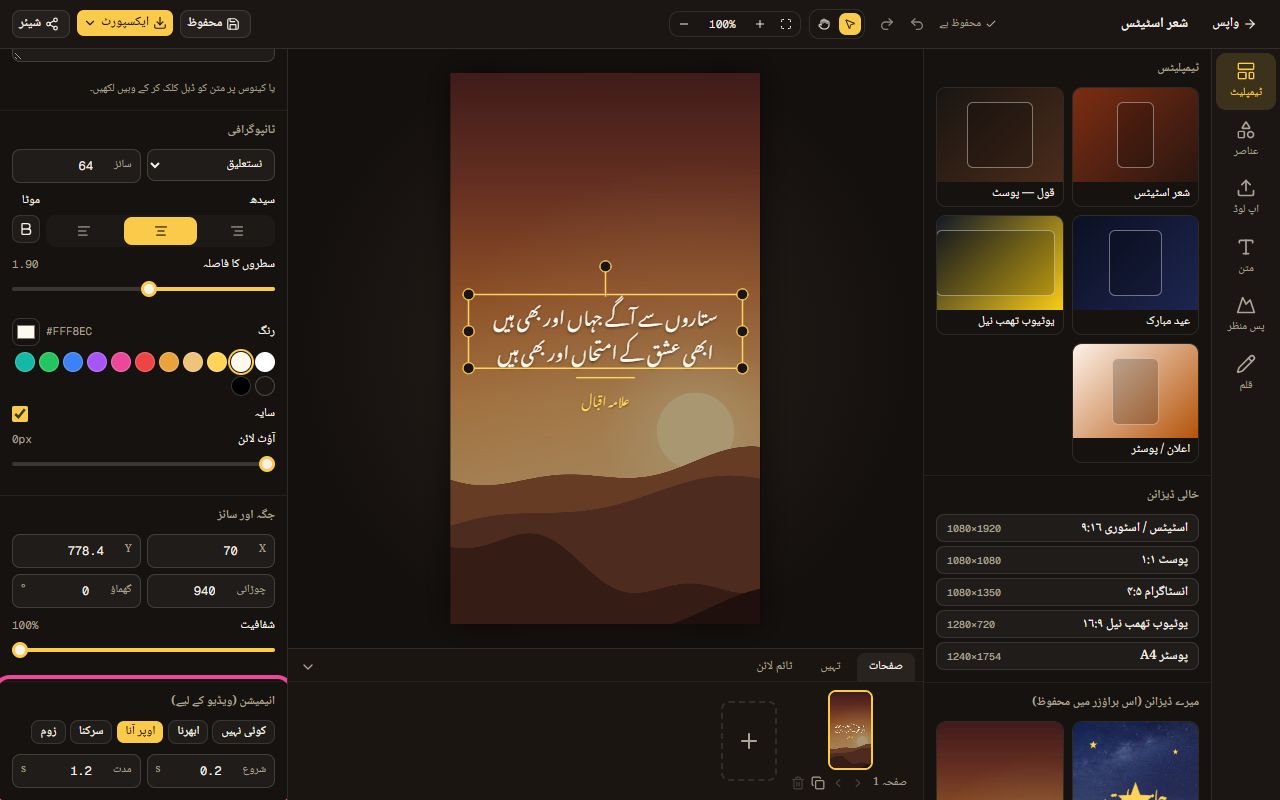
Task: Select the عید مبارک template thumbnail
Action: pyautogui.click(x=1135, y=274)
